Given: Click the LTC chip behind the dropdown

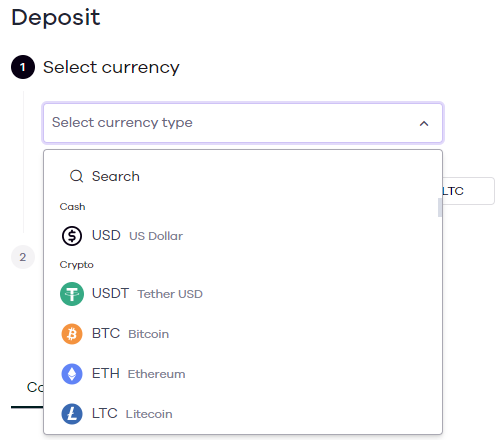Looking at the screenshot, I should pos(468,191).
